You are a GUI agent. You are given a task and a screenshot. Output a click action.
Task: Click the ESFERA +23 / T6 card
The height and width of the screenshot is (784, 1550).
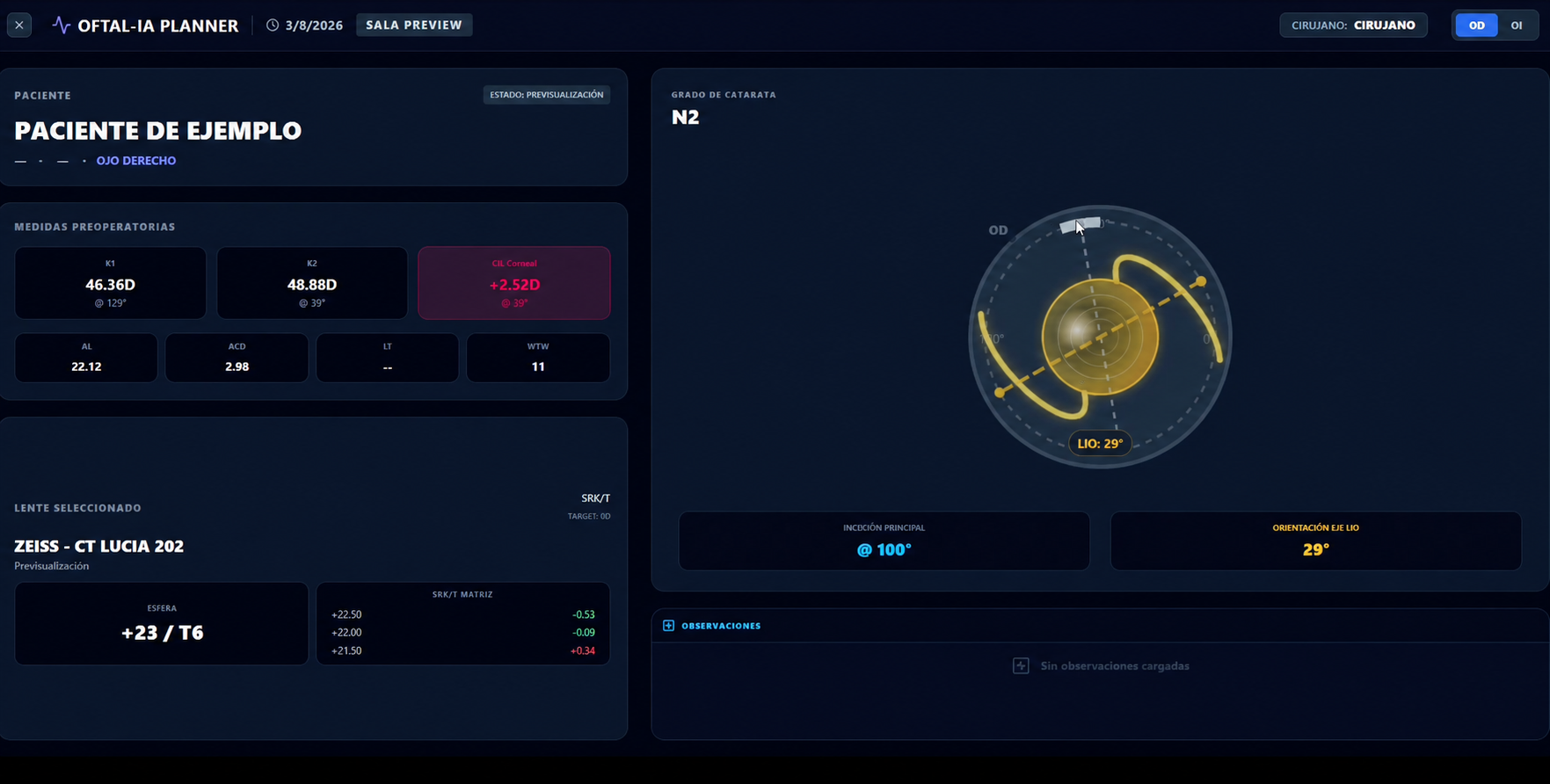coord(162,623)
